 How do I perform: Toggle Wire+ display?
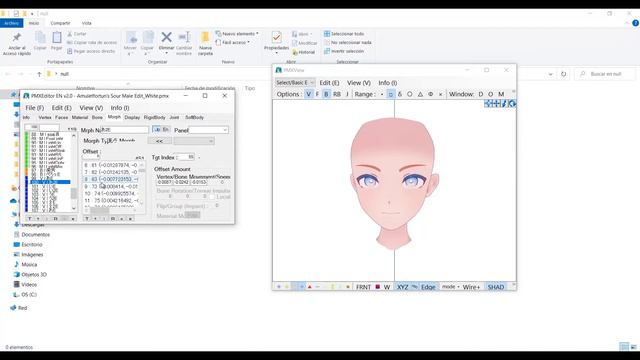click(471, 287)
